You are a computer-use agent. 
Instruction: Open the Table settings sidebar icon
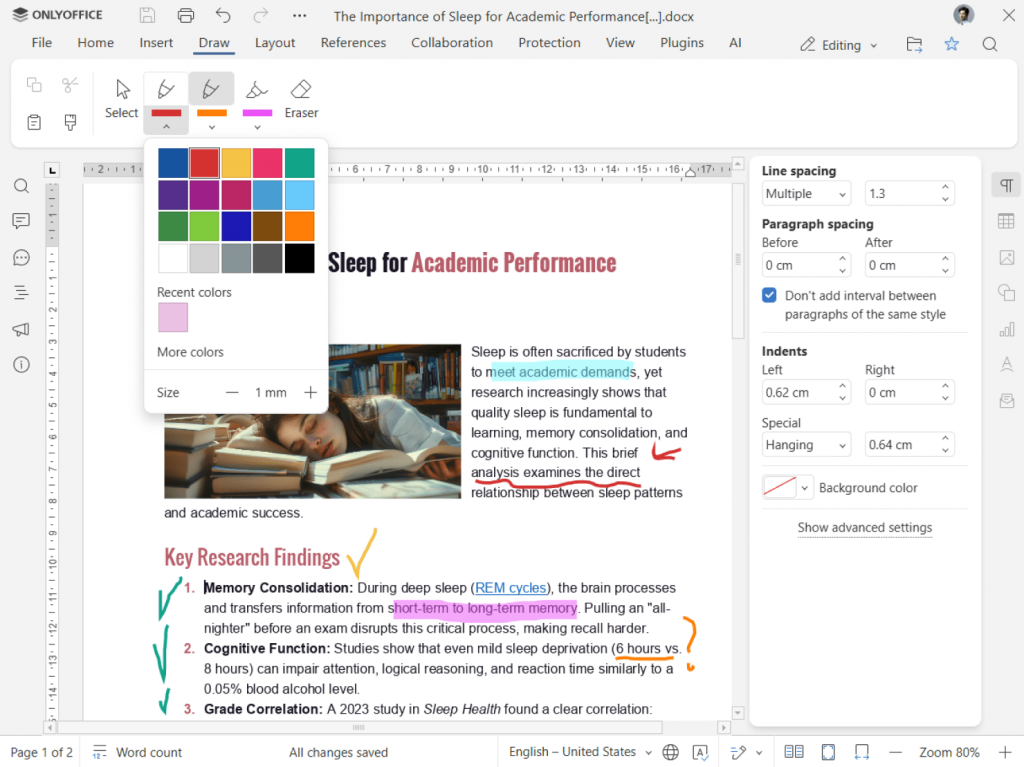pos(1006,221)
